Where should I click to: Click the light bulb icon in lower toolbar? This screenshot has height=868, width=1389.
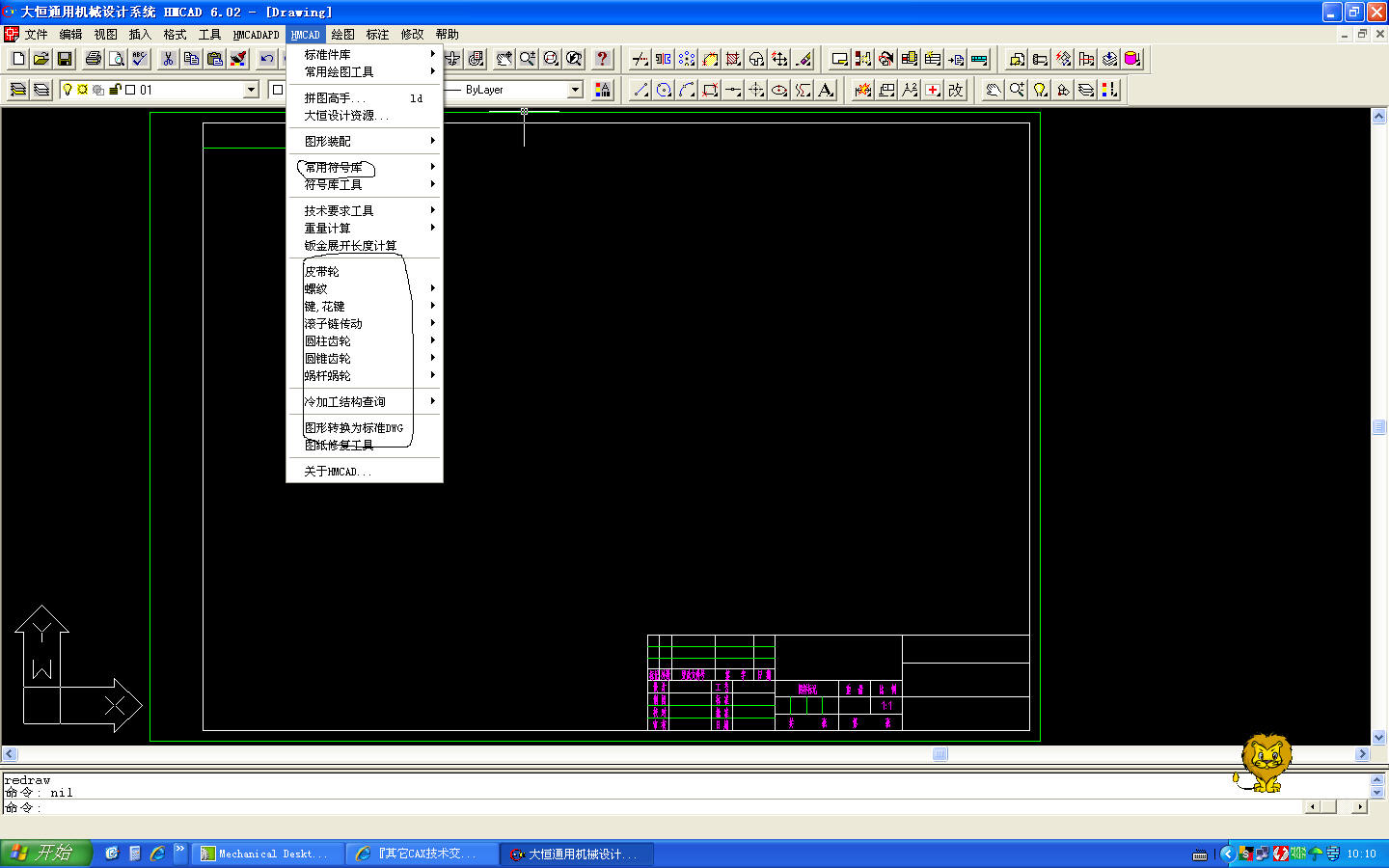1040,90
